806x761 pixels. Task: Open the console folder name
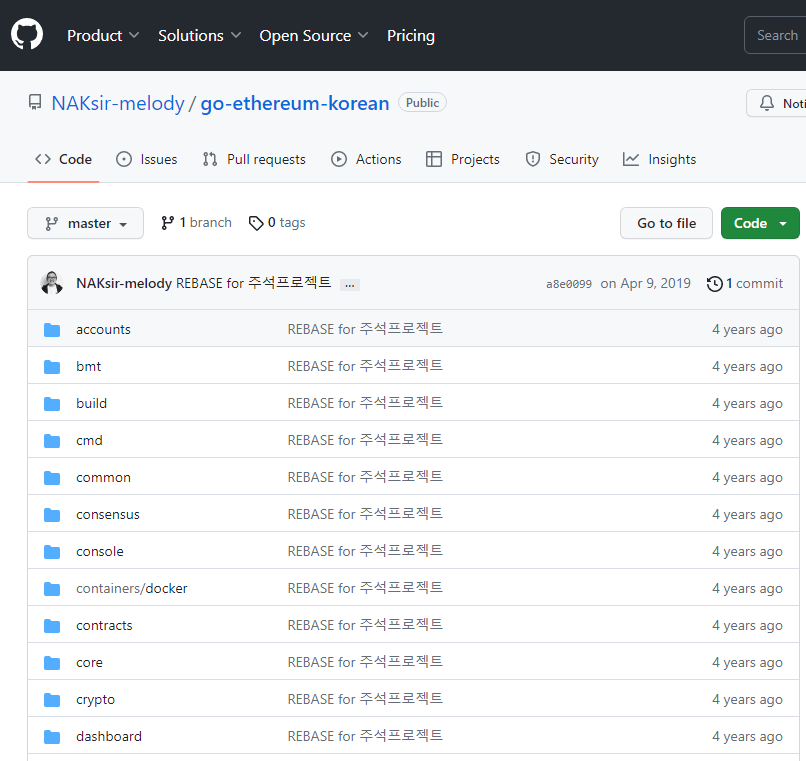point(100,552)
